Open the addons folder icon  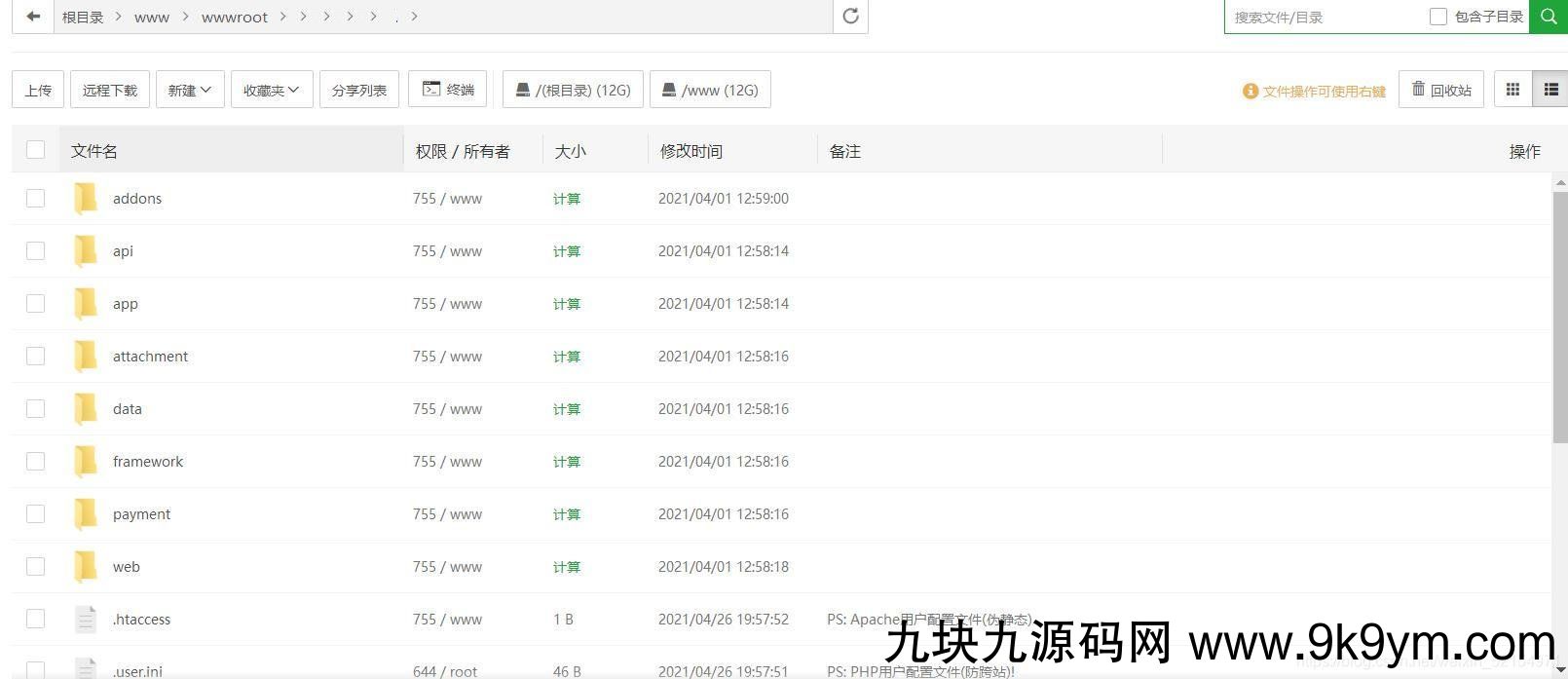click(86, 199)
